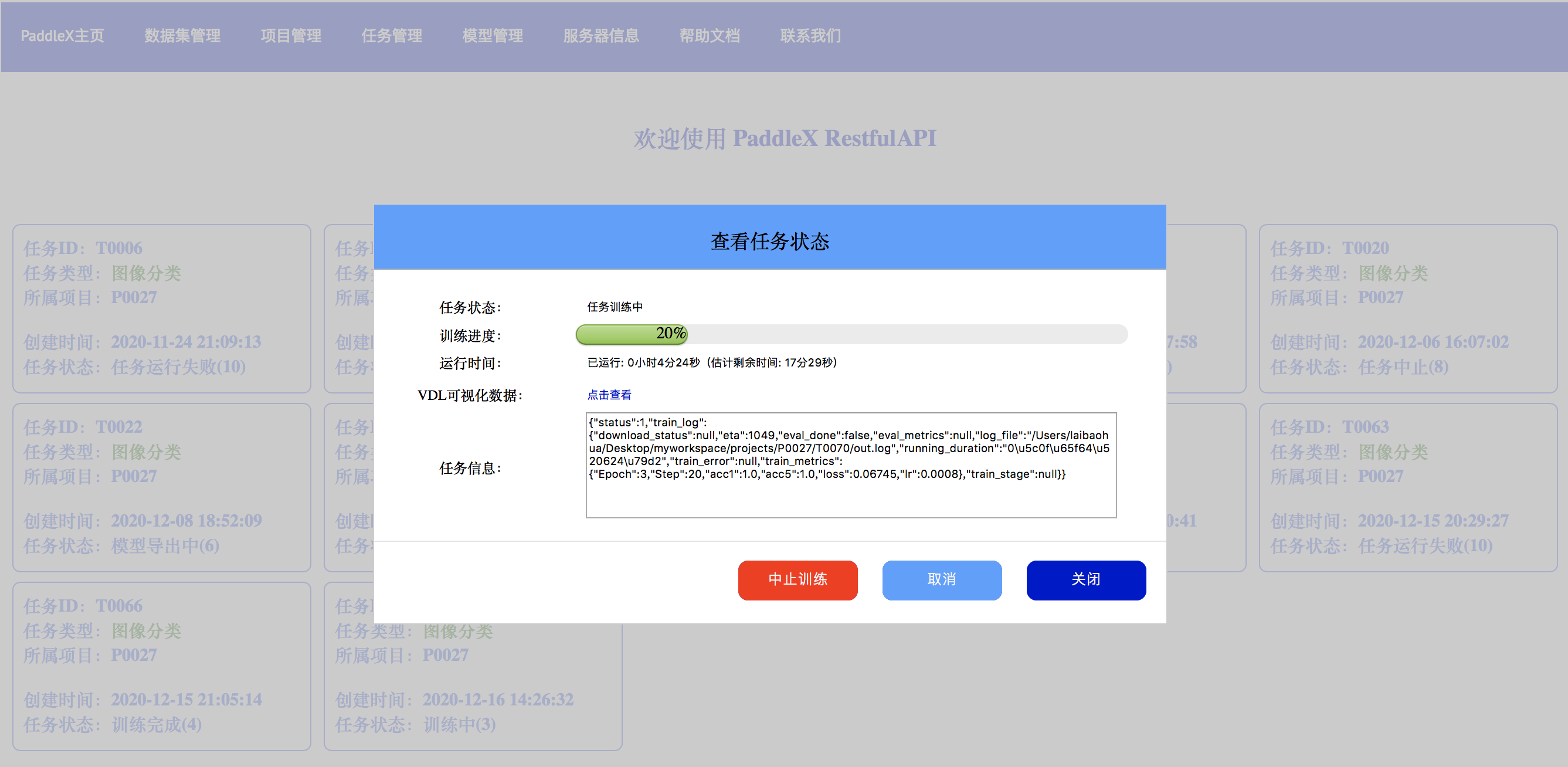Image resolution: width=1568 pixels, height=767 pixels.
Task: Click the T0063 task card
Action: [1407, 487]
